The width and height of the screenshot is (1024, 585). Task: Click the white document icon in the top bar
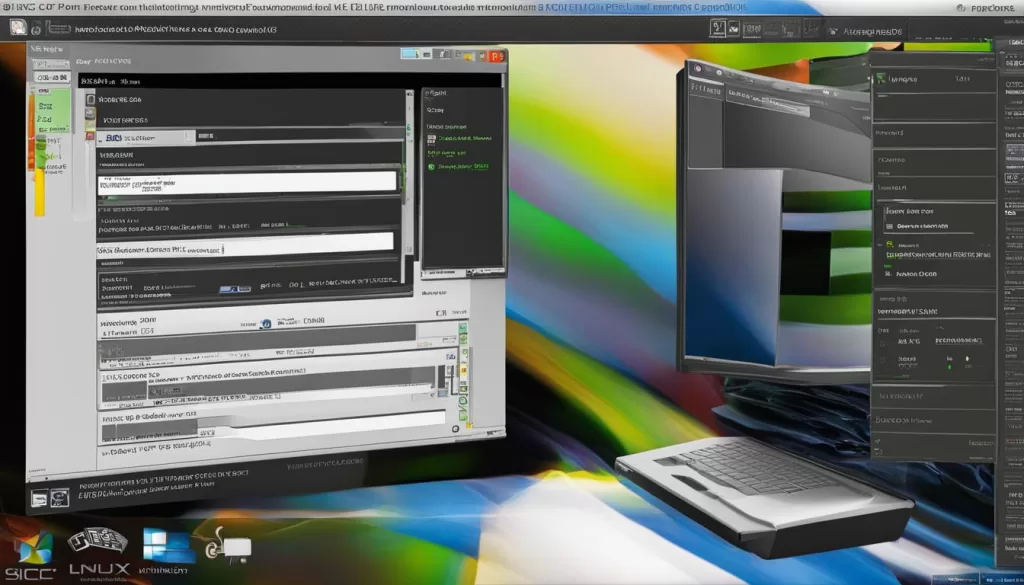point(18,27)
